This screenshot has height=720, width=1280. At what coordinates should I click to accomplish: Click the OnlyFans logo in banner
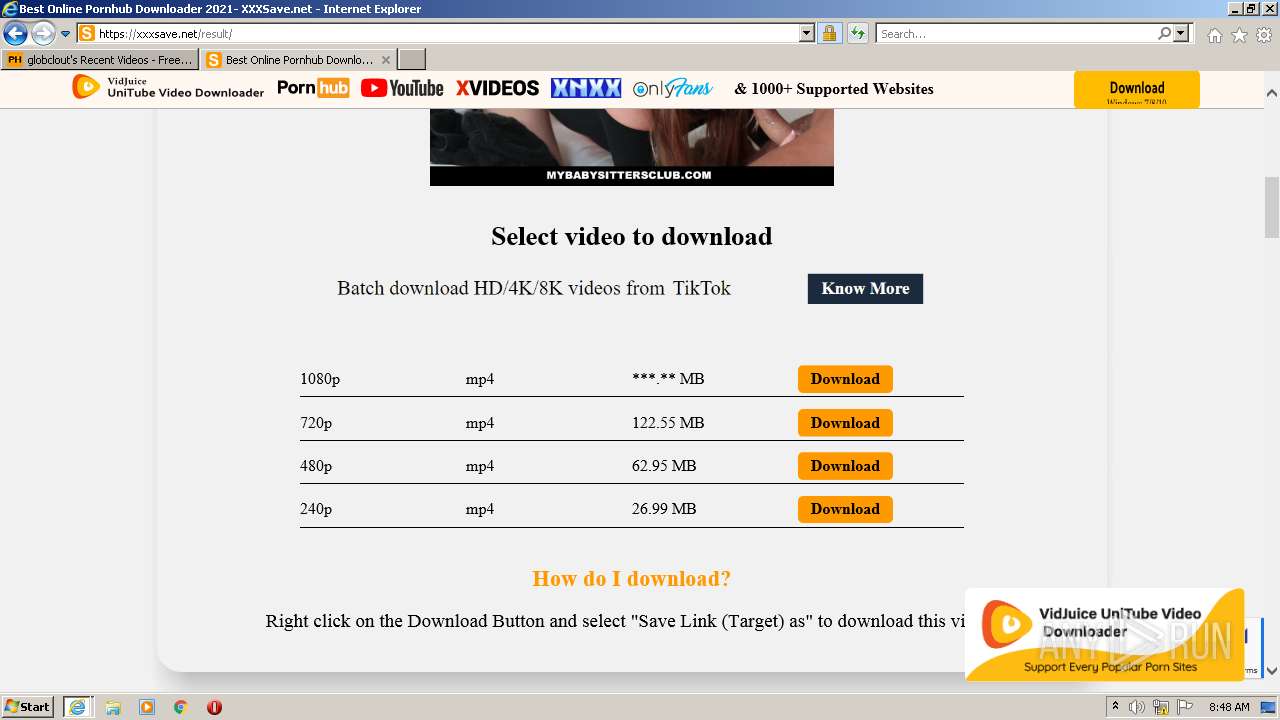[673, 88]
